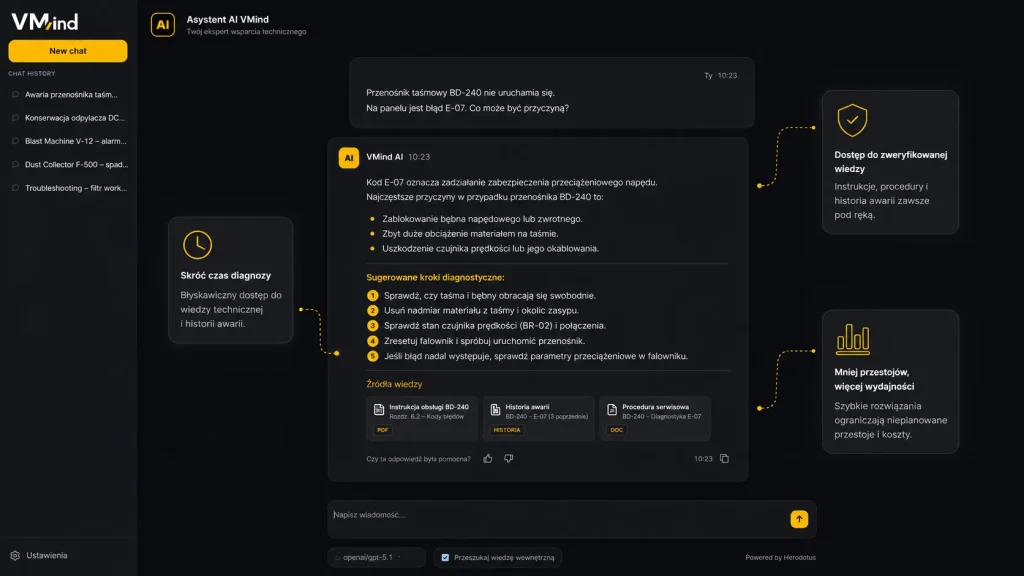Click the PDF tag badge
Image resolution: width=1024 pixels, height=576 pixels.
383,430
